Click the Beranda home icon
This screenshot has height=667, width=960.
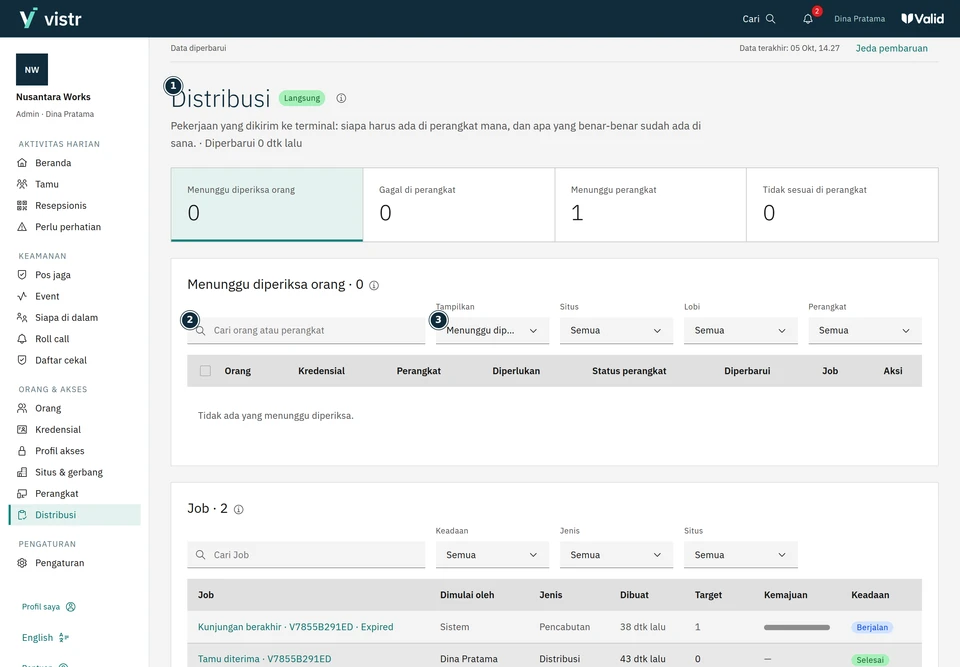[22, 163]
